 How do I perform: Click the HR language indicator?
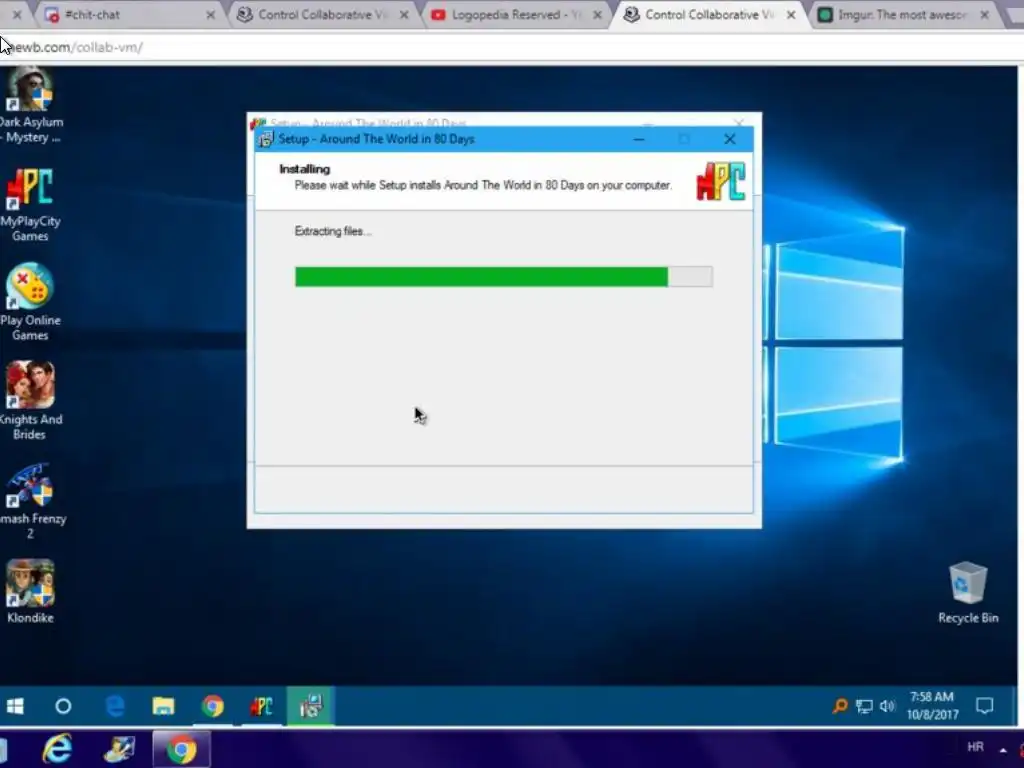point(975,747)
